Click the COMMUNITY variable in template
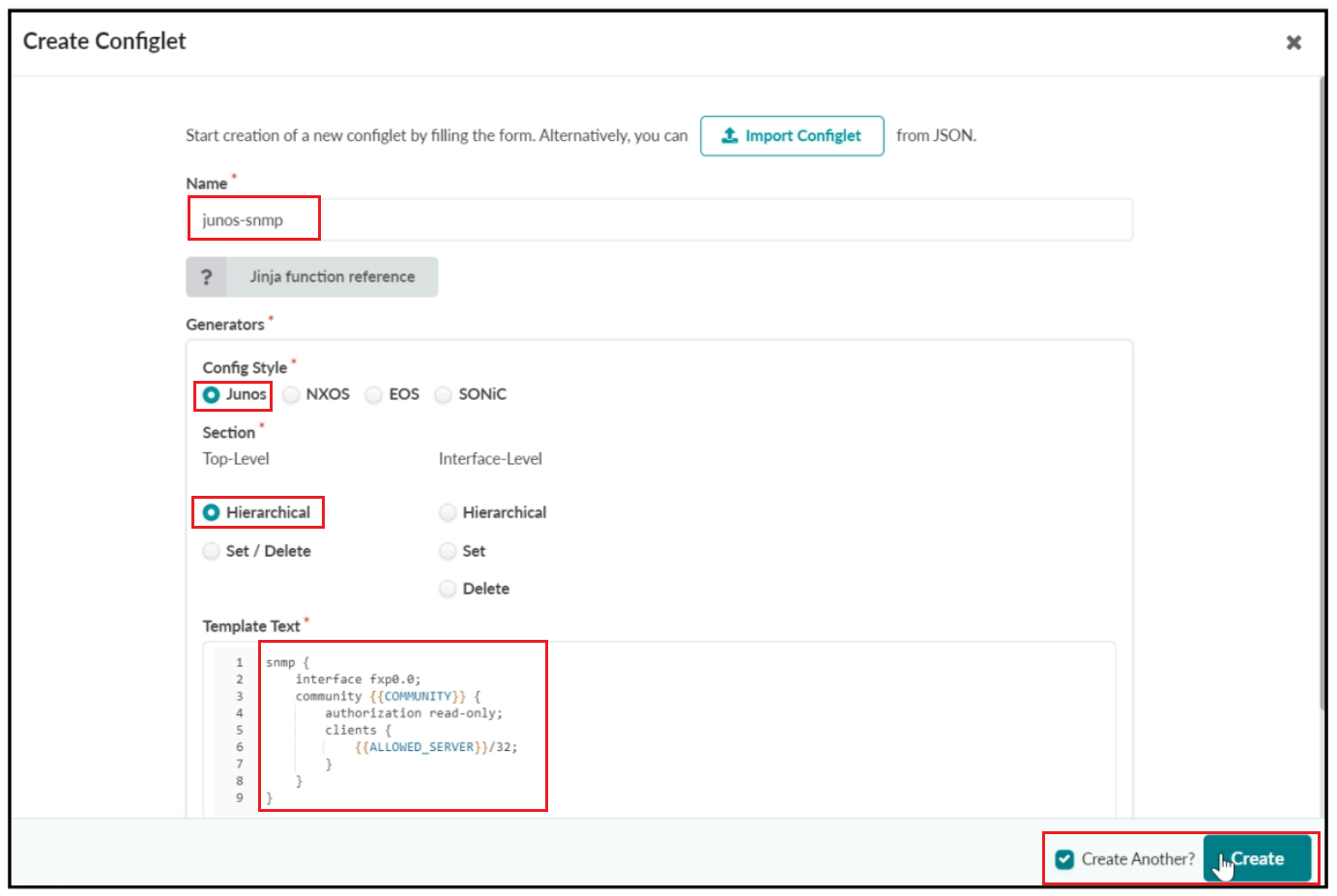The height and width of the screenshot is (896, 1337). (418, 697)
